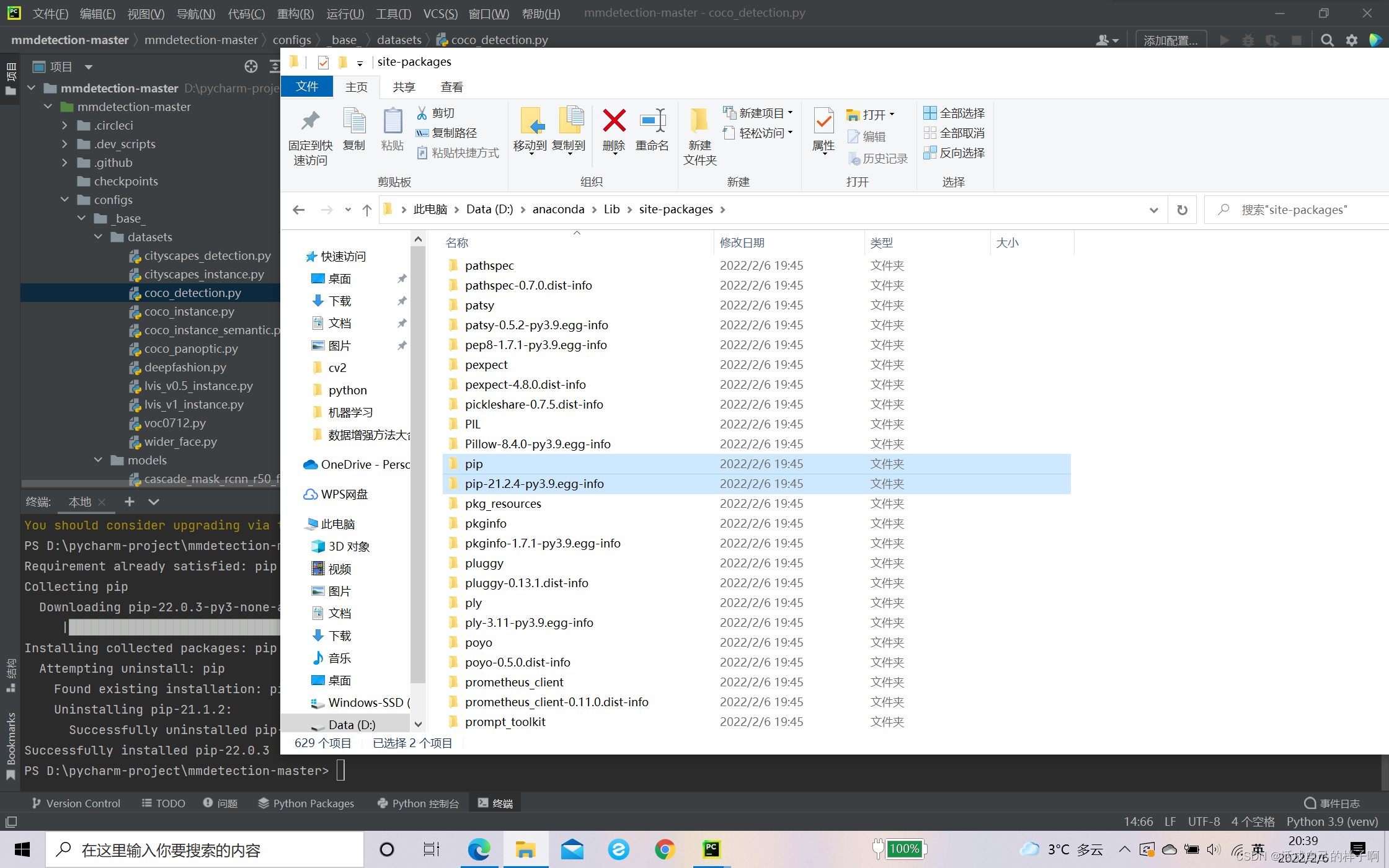Screen dimensions: 1389x868
Task: Click the Properties checkmark icon
Action: [x=823, y=122]
